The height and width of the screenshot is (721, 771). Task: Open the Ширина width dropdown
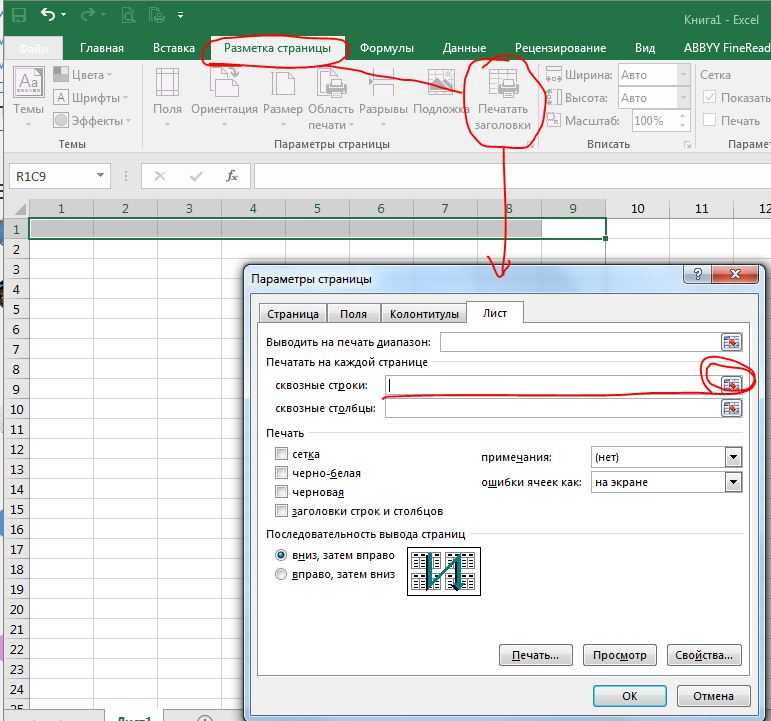click(x=683, y=75)
